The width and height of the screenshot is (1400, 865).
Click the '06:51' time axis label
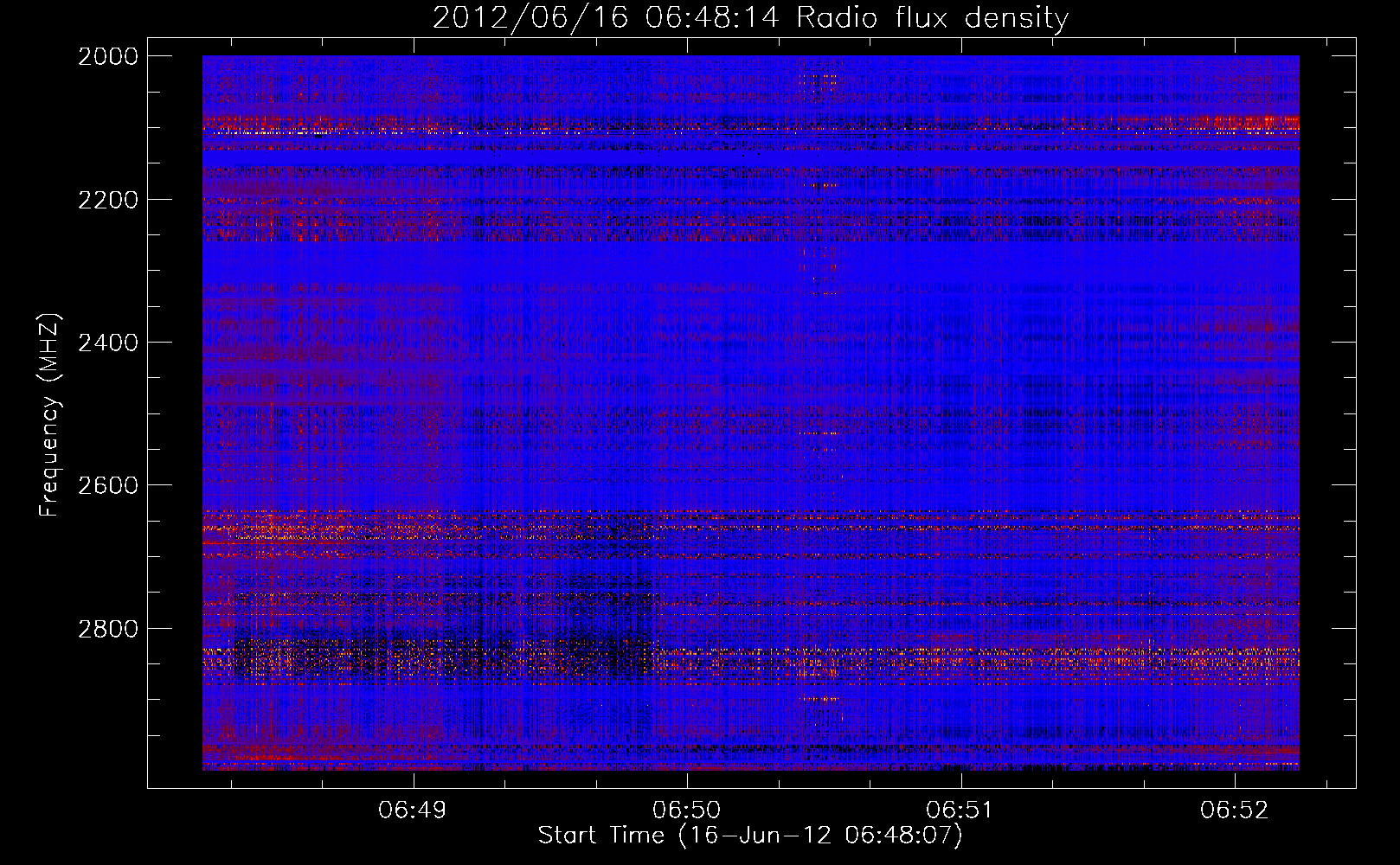point(960,811)
